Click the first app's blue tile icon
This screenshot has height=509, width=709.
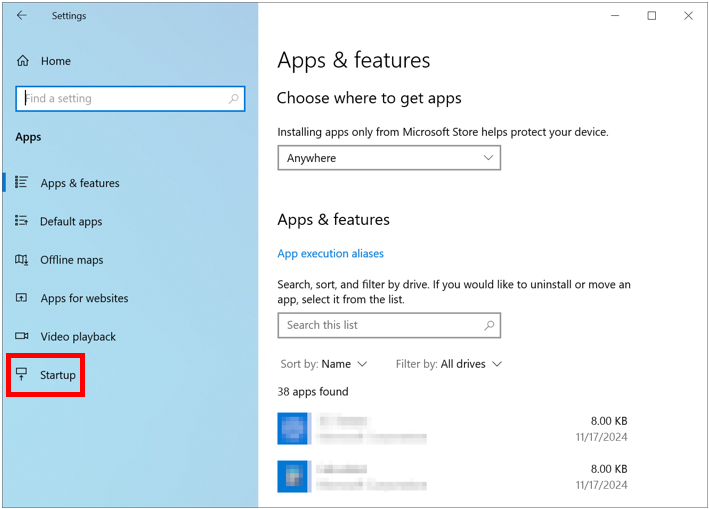pos(293,428)
